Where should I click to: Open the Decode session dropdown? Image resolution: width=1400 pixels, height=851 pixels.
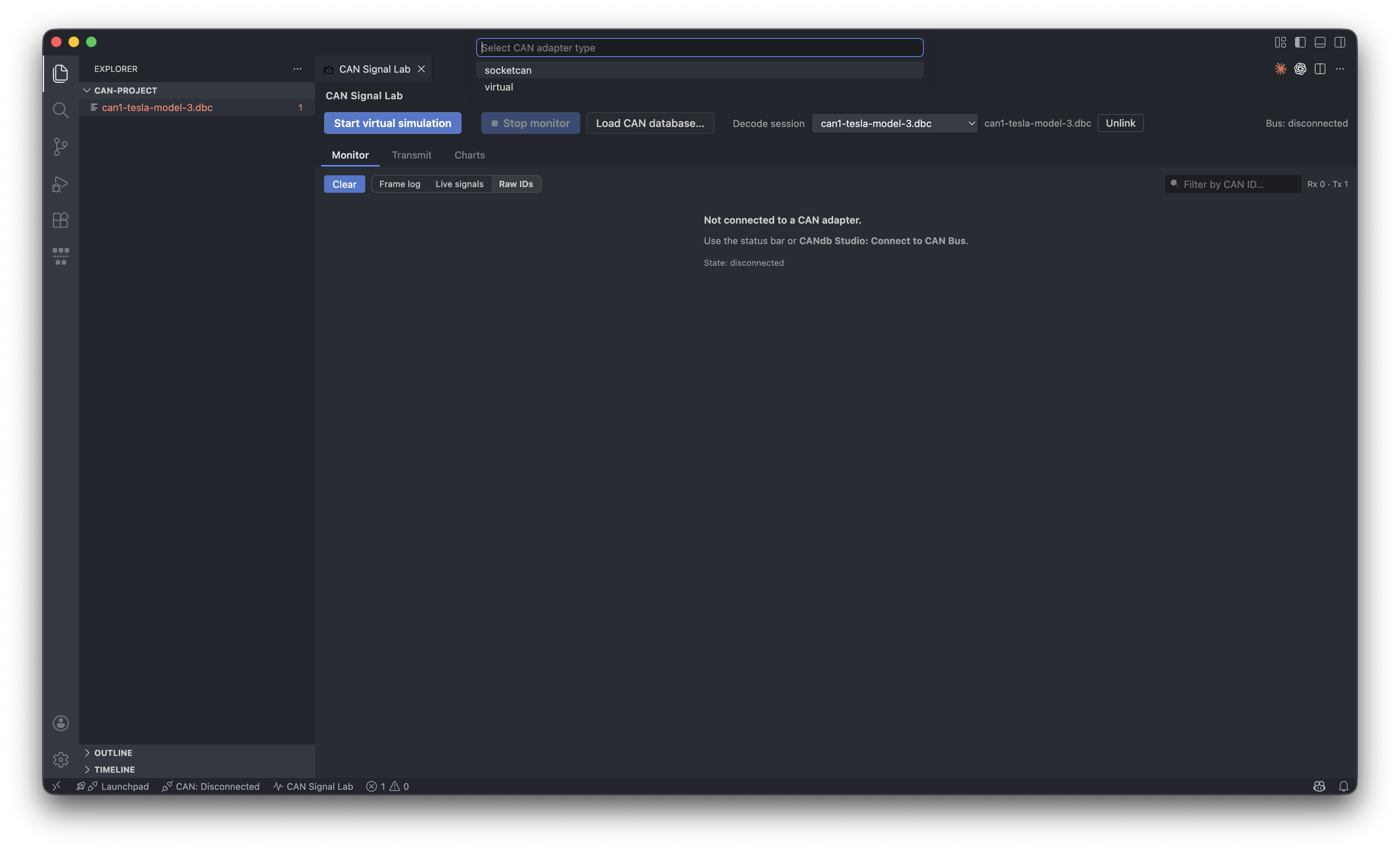(894, 123)
